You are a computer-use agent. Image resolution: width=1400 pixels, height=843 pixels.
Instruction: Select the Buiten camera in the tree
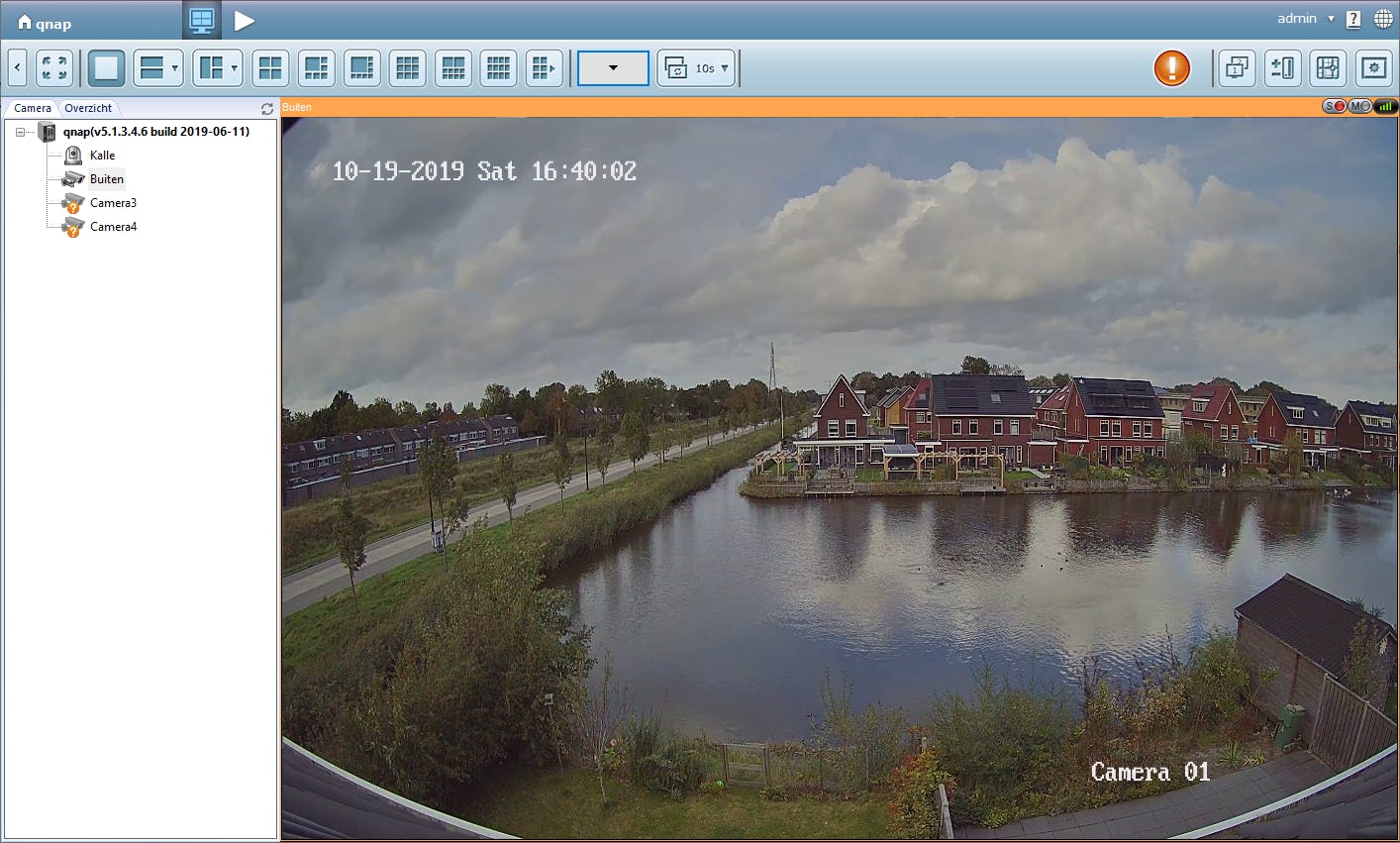click(x=105, y=178)
